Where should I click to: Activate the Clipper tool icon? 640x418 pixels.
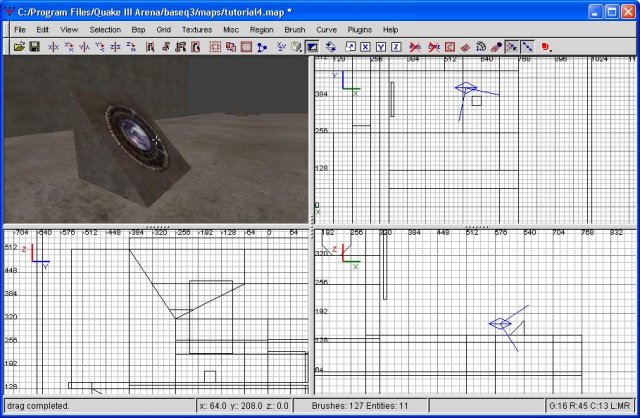click(262, 47)
